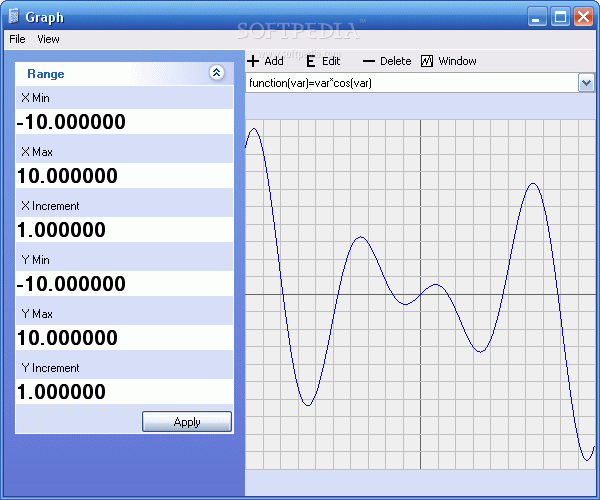The height and width of the screenshot is (500, 600).
Task: Click the Edit E icon
Action: pos(311,61)
